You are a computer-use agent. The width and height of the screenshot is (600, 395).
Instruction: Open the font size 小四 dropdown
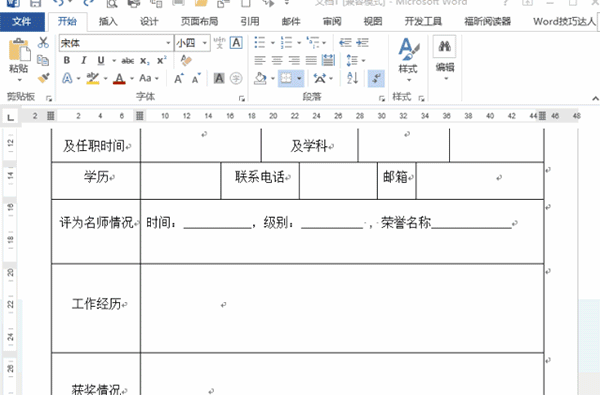coord(205,43)
